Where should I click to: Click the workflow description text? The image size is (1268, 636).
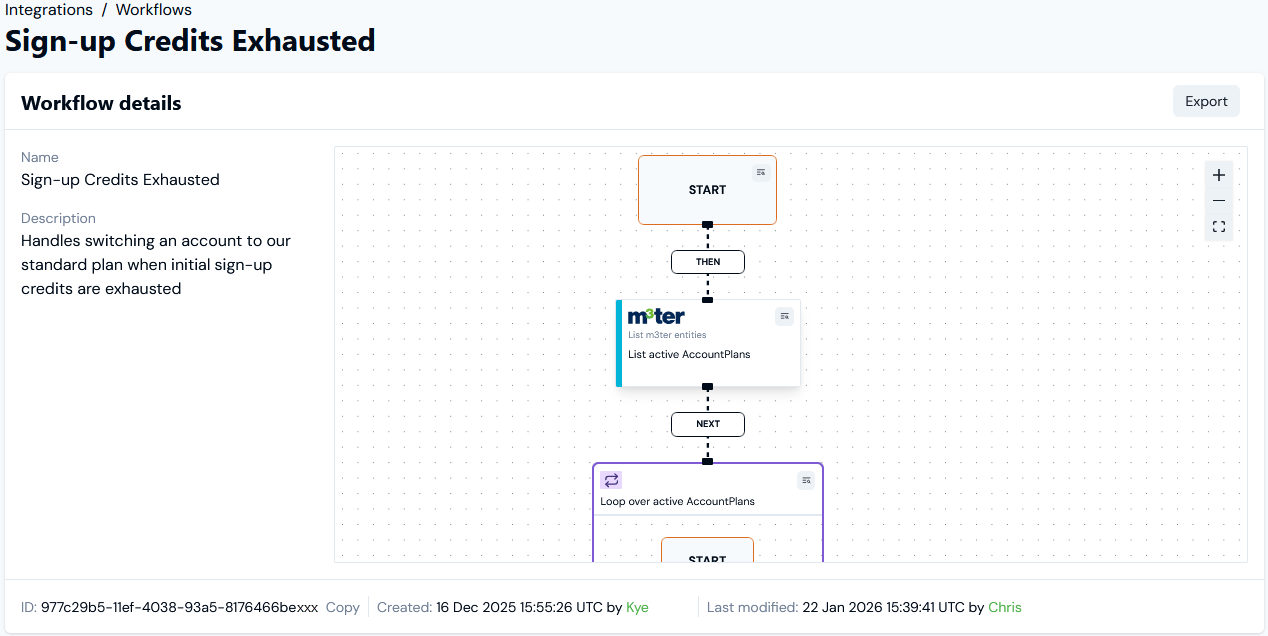click(156, 265)
